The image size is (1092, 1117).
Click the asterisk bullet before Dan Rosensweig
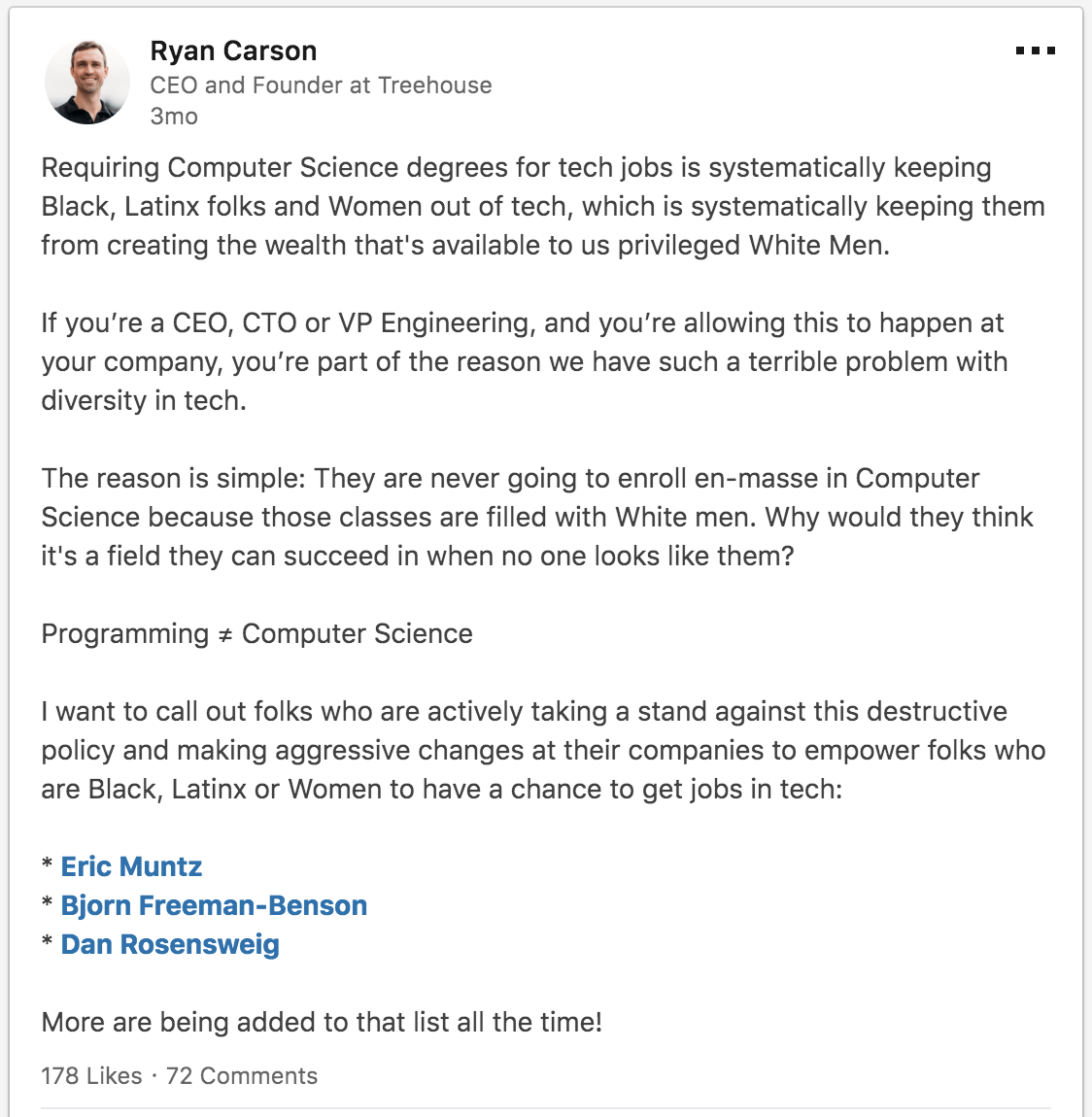coord(47,941)
